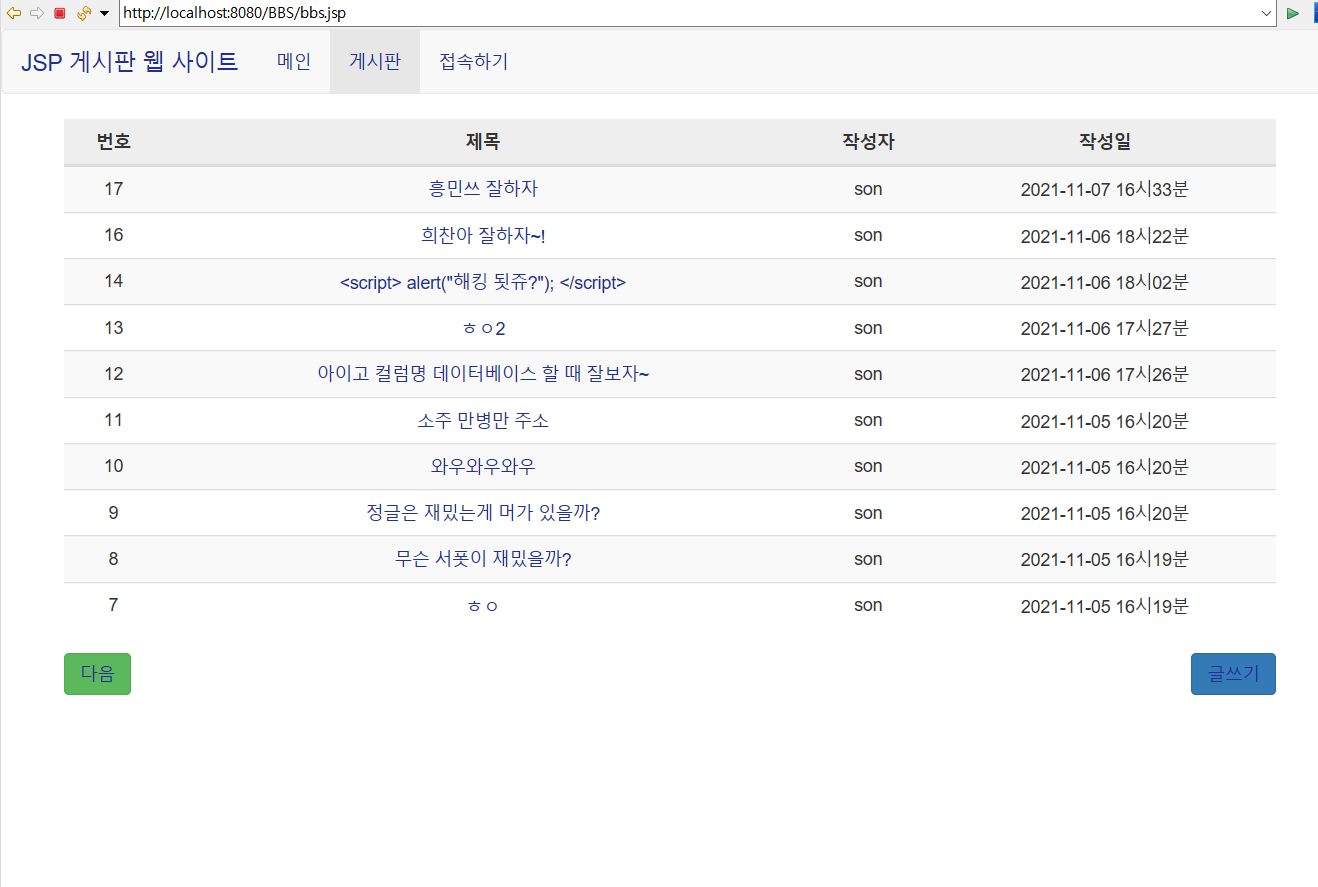The width and height of the screenshot is (1318, 887).
Task: Open the 접속하기 menu item
Action: coord(472,61)
